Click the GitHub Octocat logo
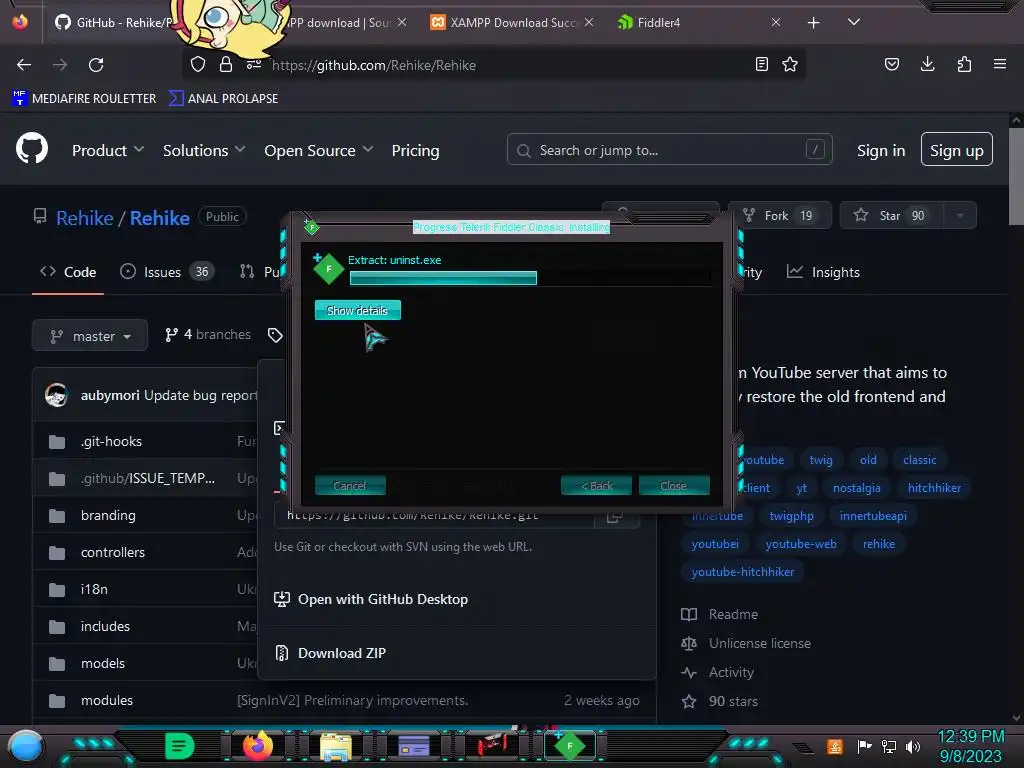The height and width of the screenshot is (768, 1024). pos(32,148)
